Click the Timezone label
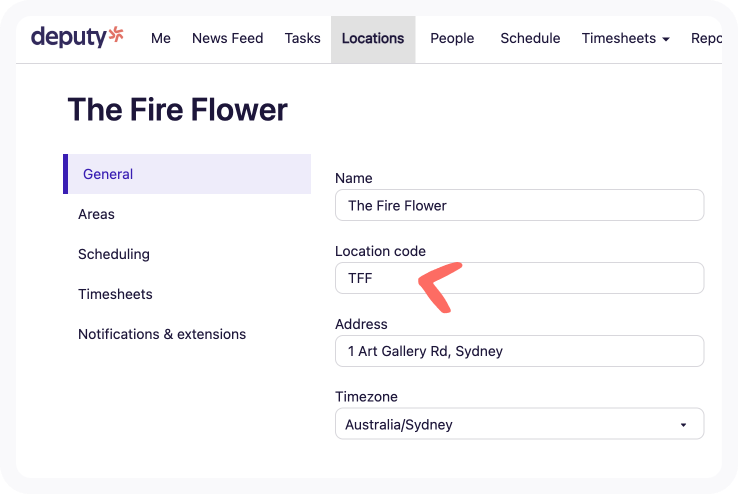 pyautogui.click(x=366, y=397)
